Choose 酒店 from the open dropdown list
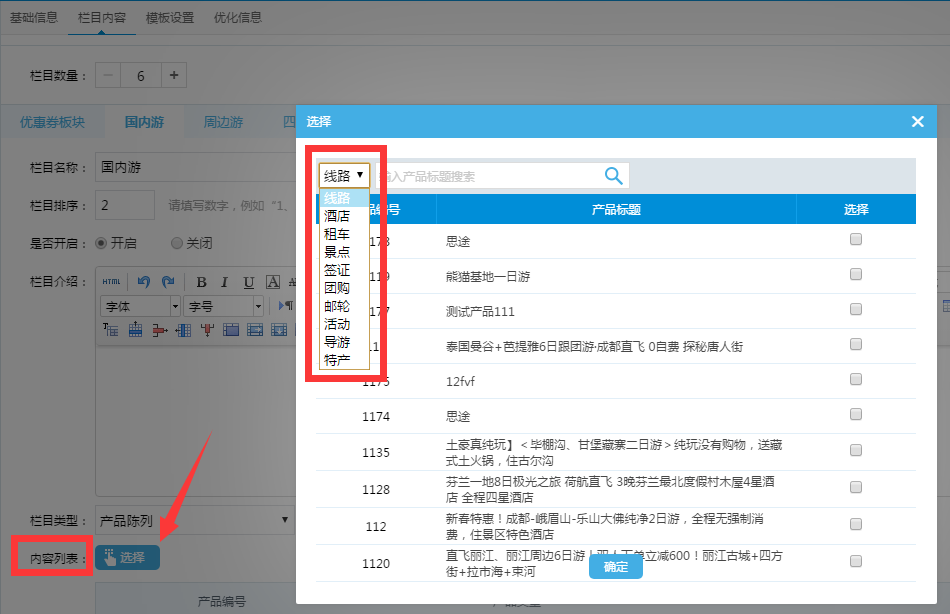950x614 pixels. [x=336, y=216]
